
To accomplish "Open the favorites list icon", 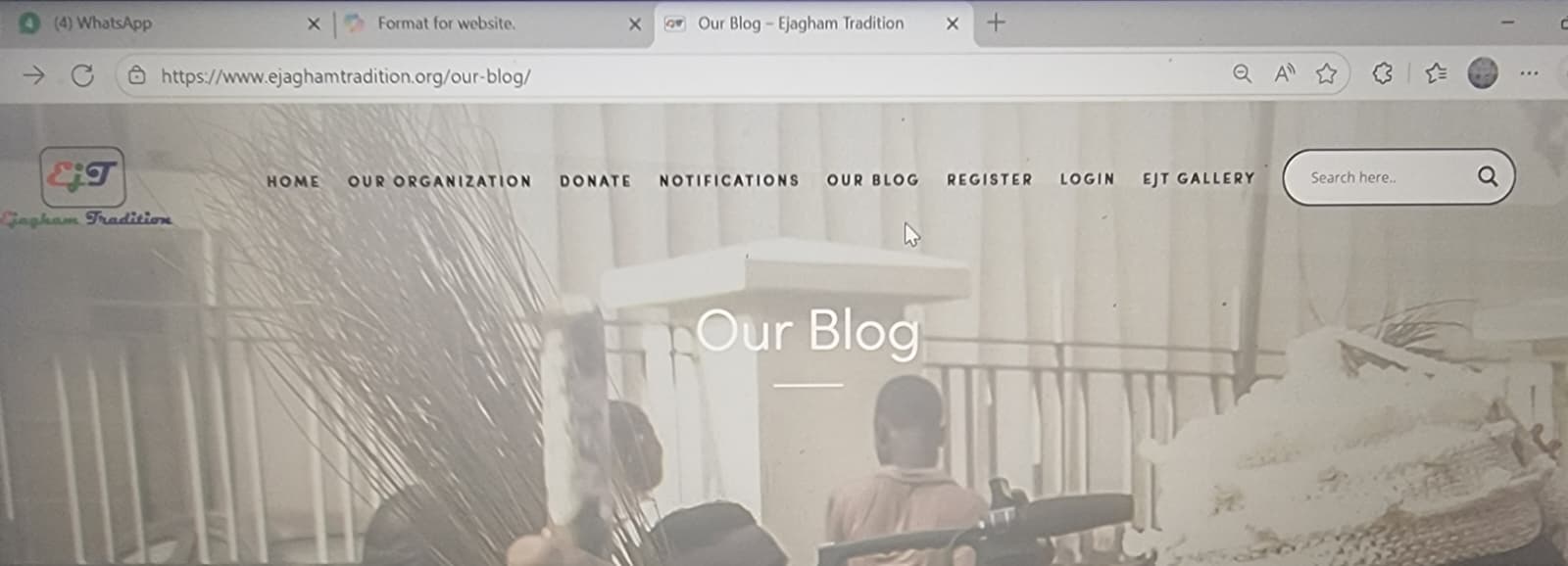I will tap(1437, 73).
